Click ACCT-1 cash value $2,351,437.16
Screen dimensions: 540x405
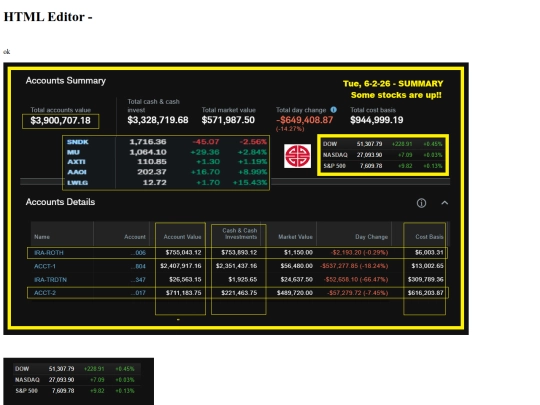click(x=237, y=266)
